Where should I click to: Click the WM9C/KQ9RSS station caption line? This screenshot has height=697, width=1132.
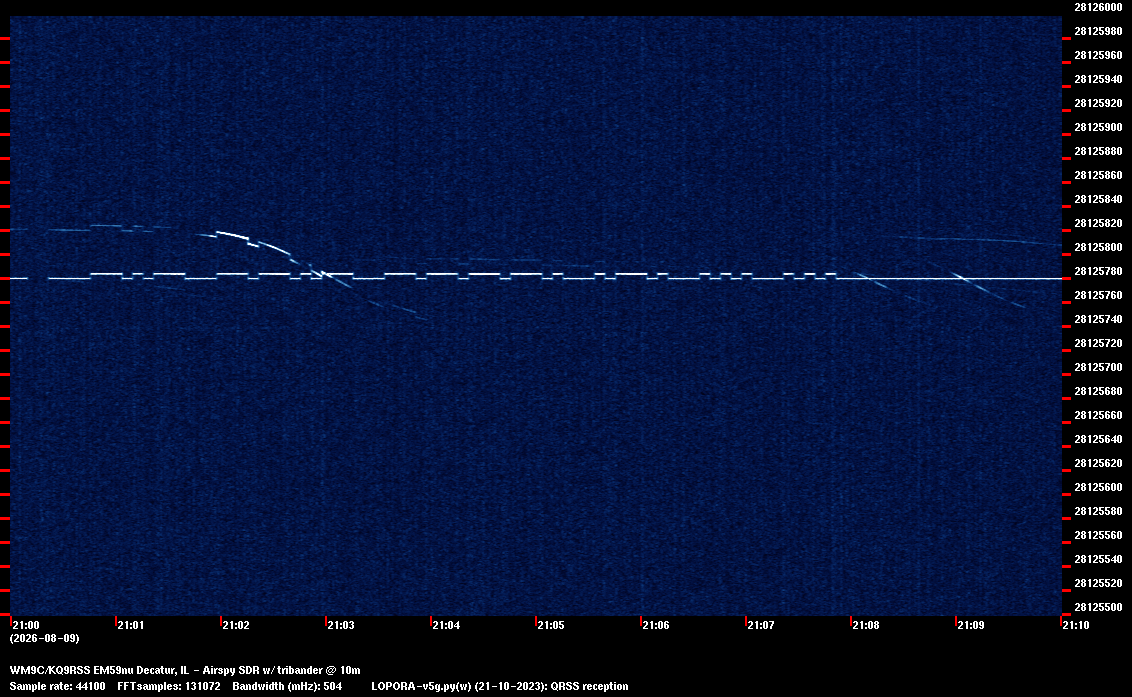[x=185, y=670]
